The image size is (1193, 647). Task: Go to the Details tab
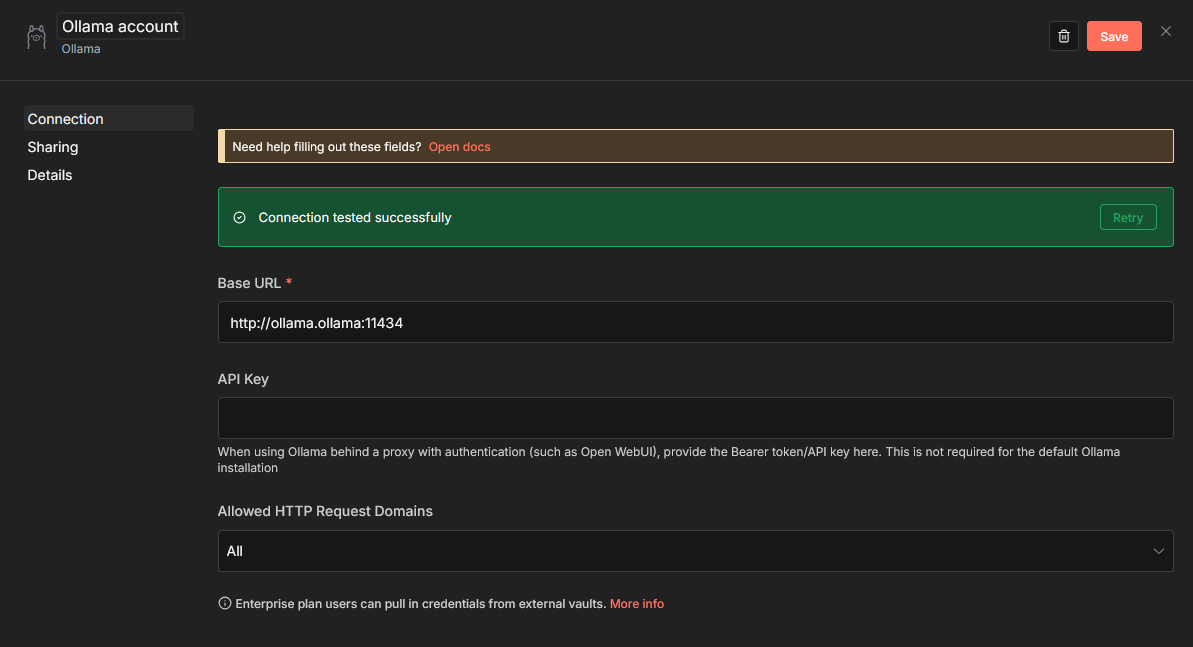(50, 175)
